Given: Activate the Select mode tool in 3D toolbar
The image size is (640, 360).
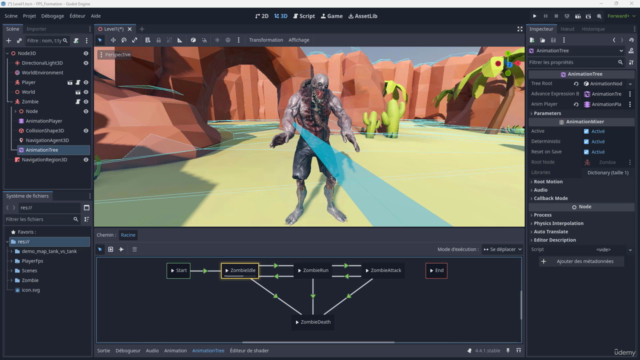Looking at the screenshot, I should (100, 40).
